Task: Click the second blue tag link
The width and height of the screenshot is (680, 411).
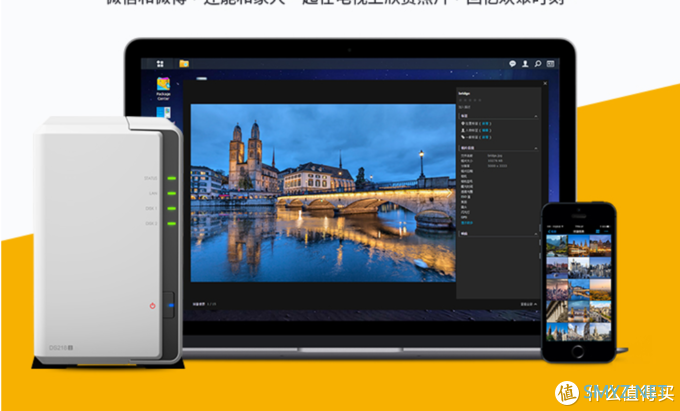Action: pos(485,131)
